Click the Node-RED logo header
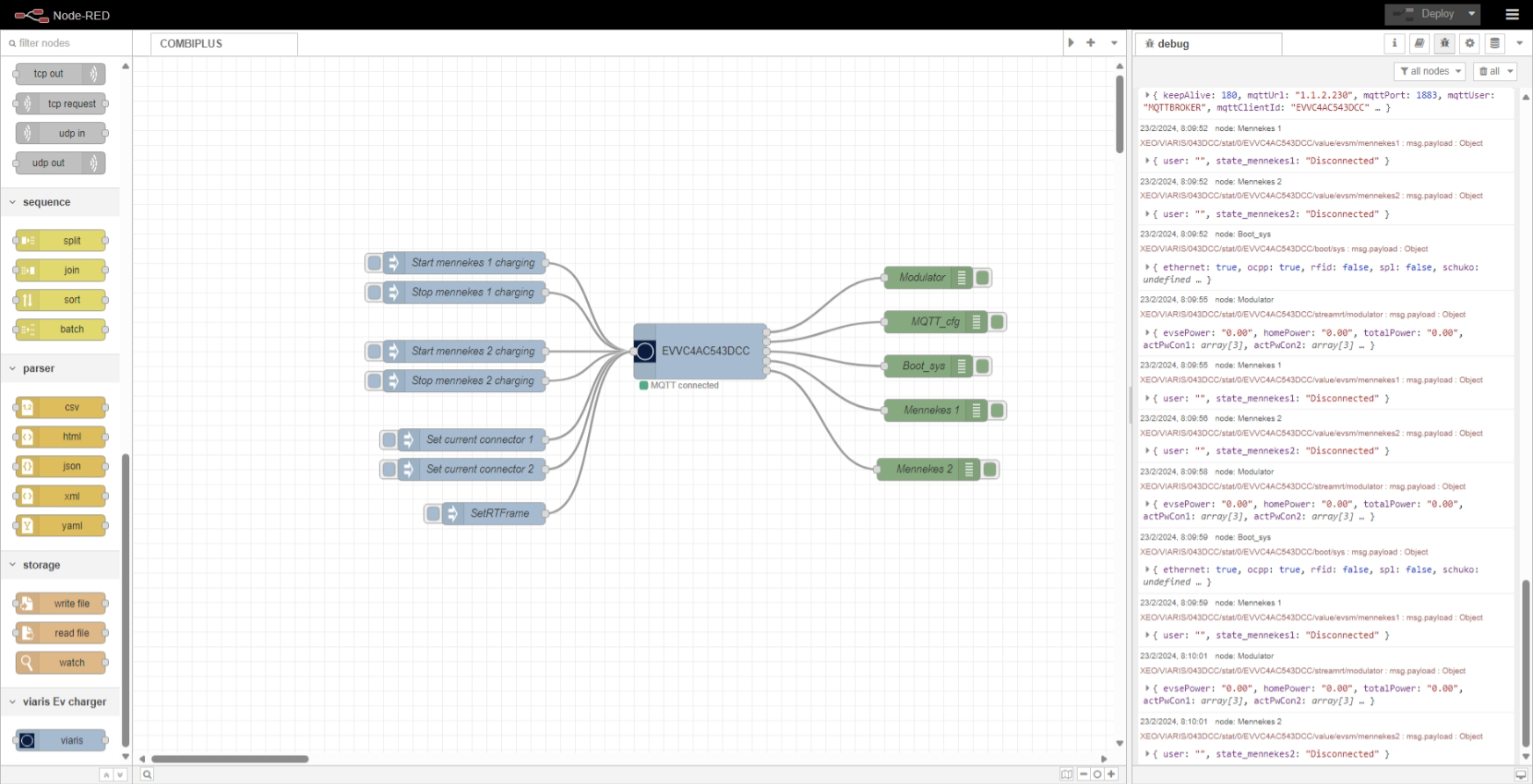Screen dimensions: 1533x784 pyautogui.click(x=62, y=15)
